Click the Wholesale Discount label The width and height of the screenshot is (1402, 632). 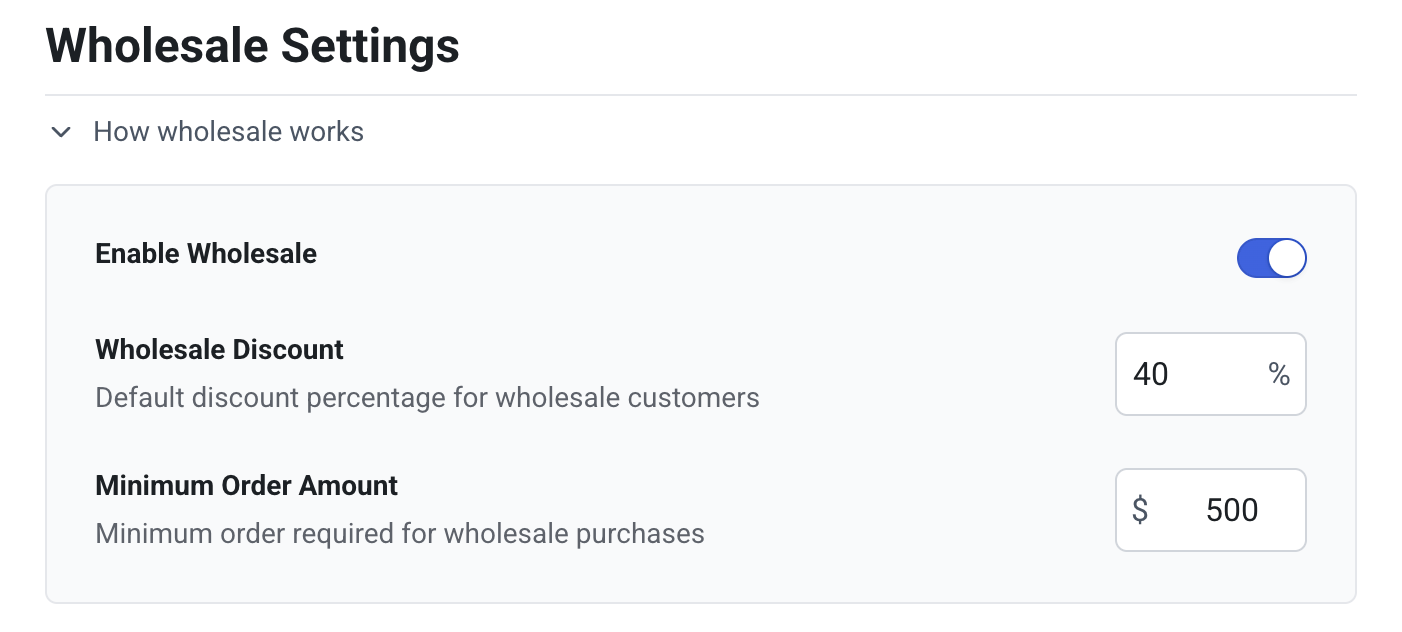219,350
